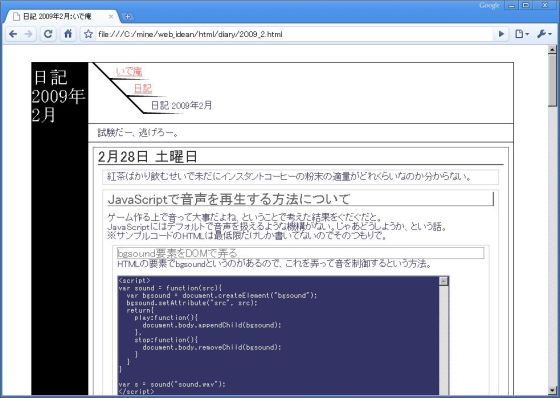This screenshot has width=560, height=398.
Task: Open the wrench settings menu
Action: click(x=544, y=34)
